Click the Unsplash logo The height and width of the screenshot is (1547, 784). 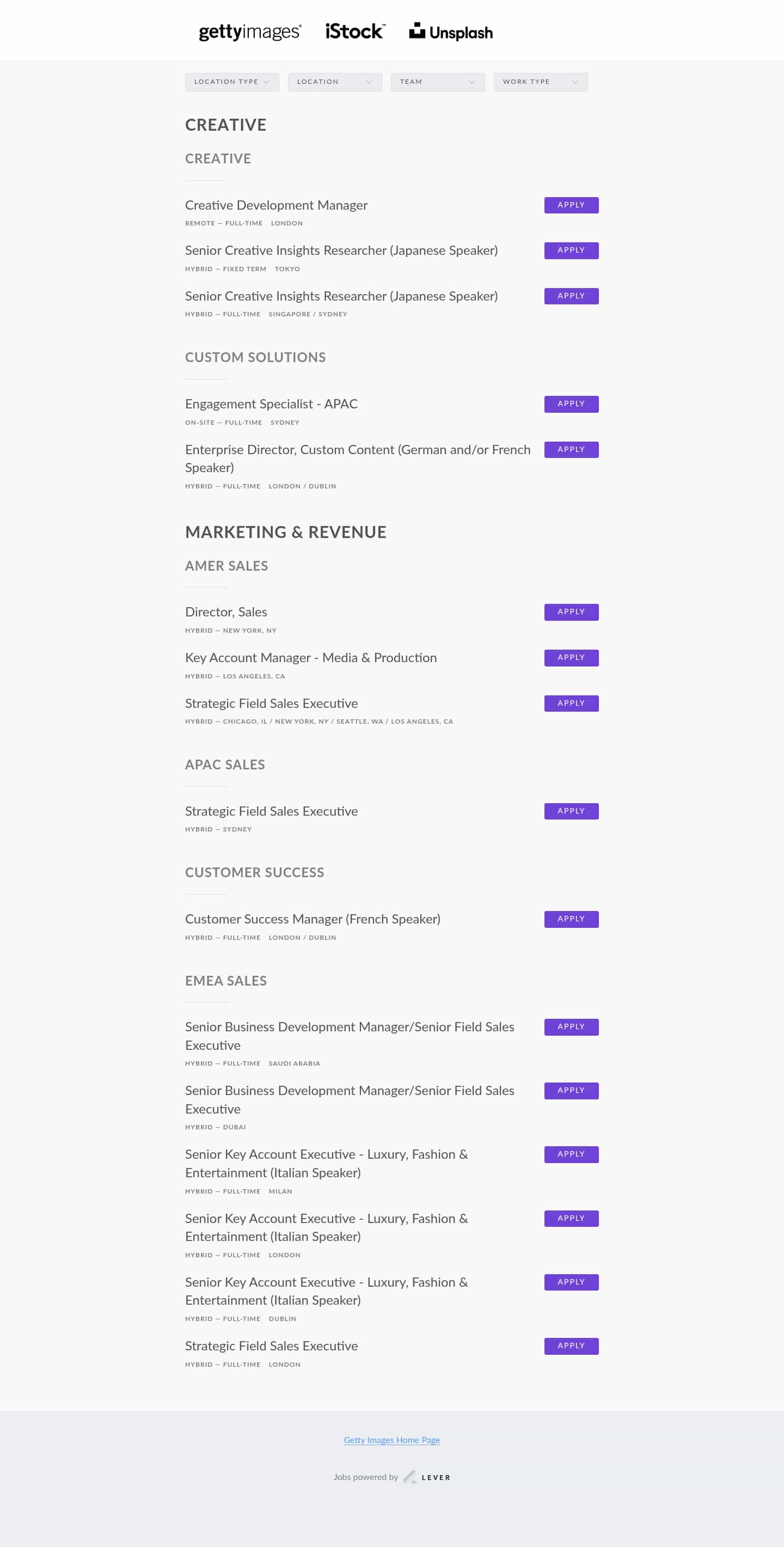[451, 32]
